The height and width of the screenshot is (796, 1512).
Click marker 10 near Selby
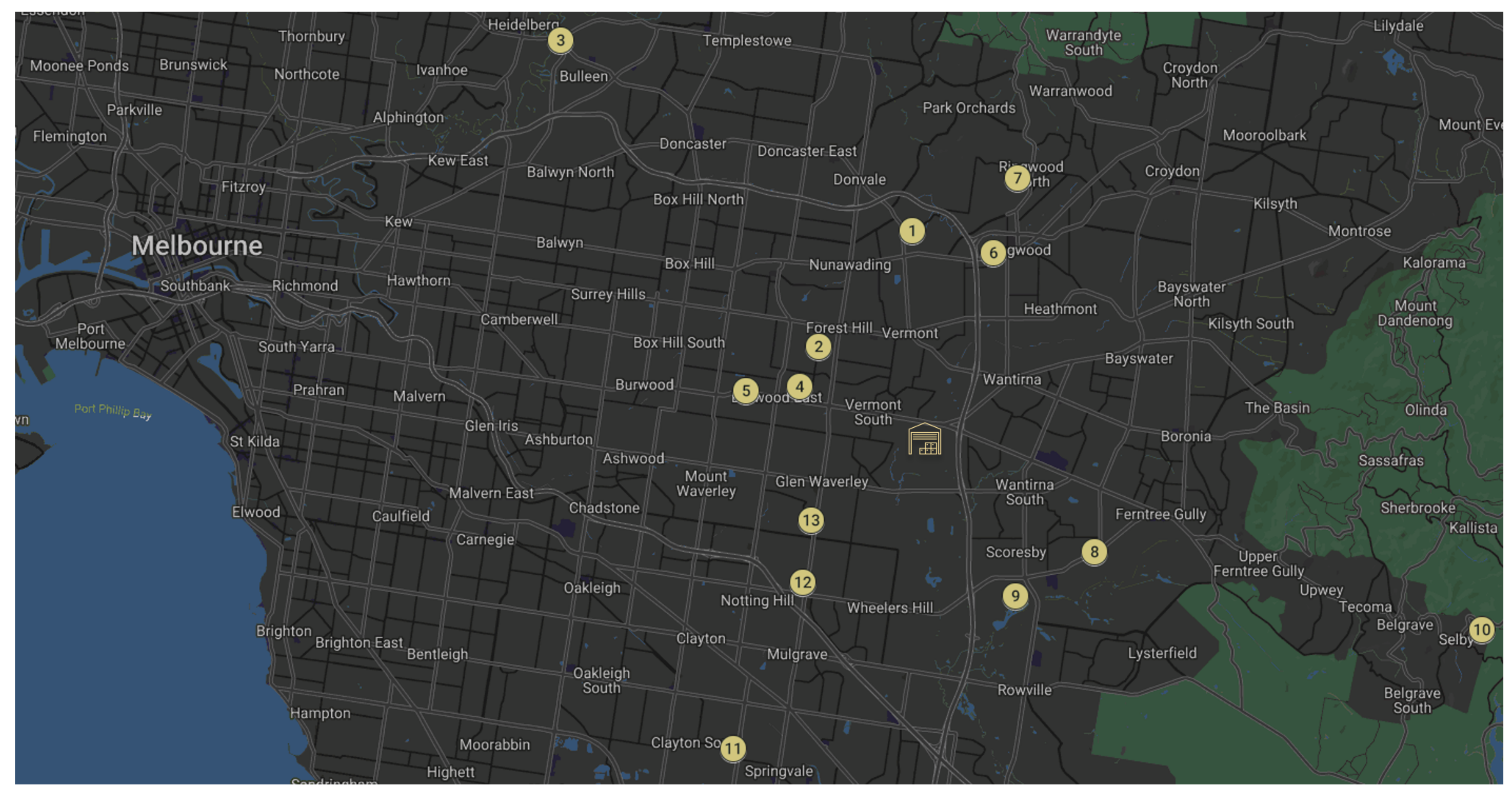[x=1481, y=630]
